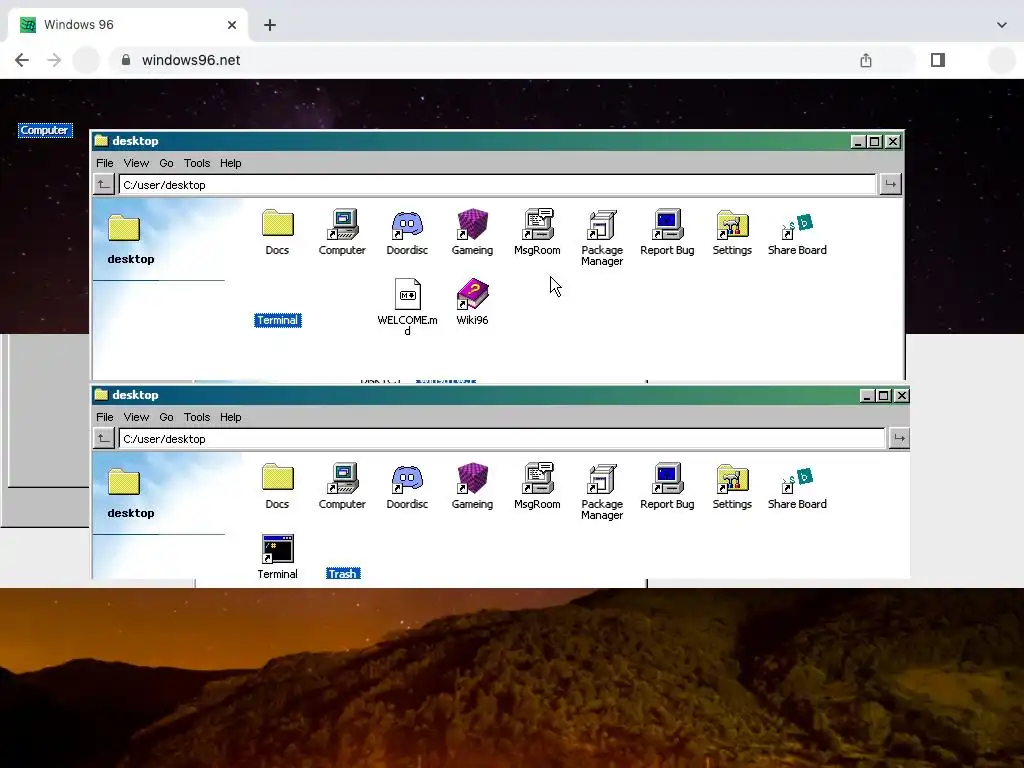Open Settings in upper desktop window
The height and width of the screenshot is (768, 1024).
pos(732,232)
